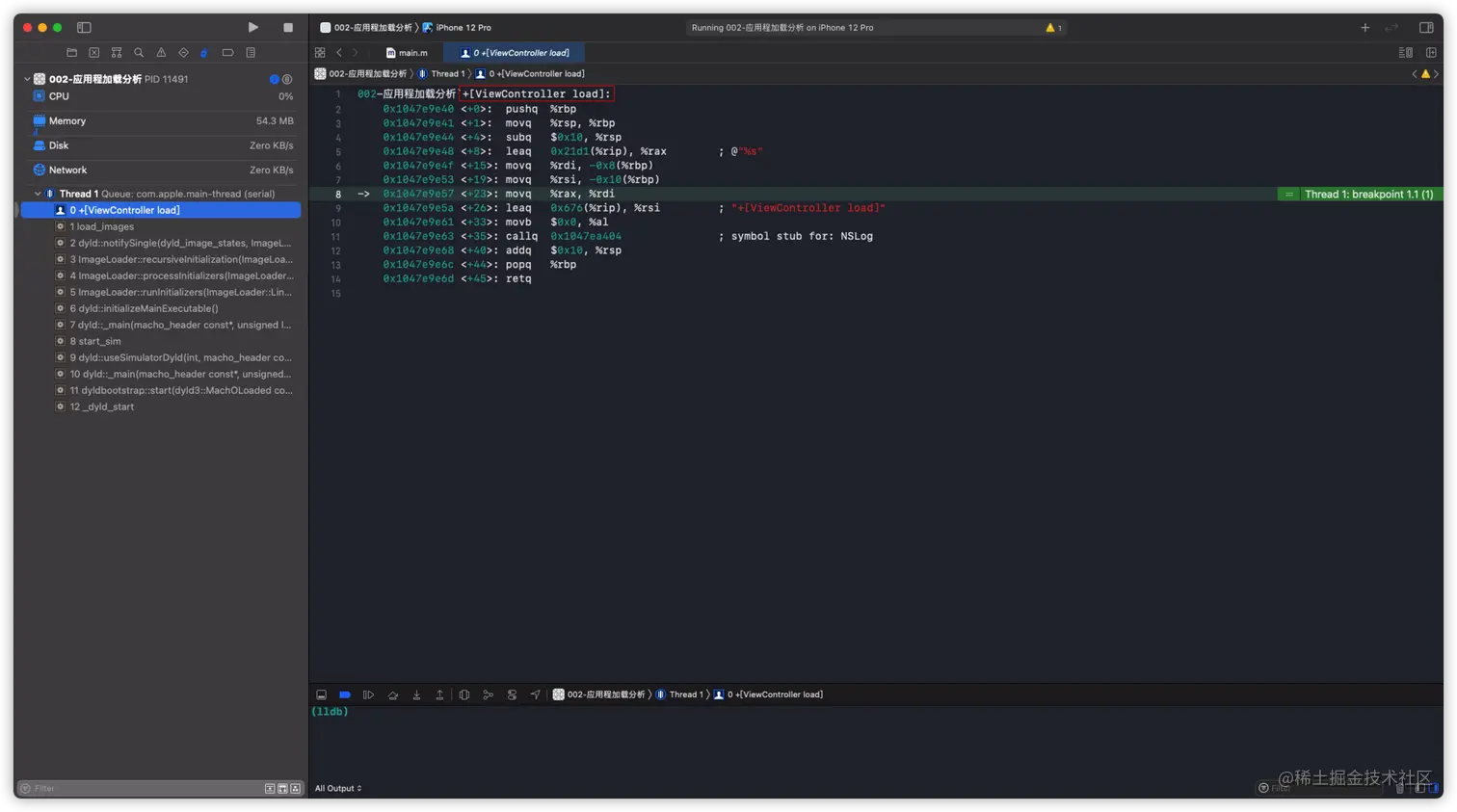Open Debug View Hierarchy

tap(464, 694)
